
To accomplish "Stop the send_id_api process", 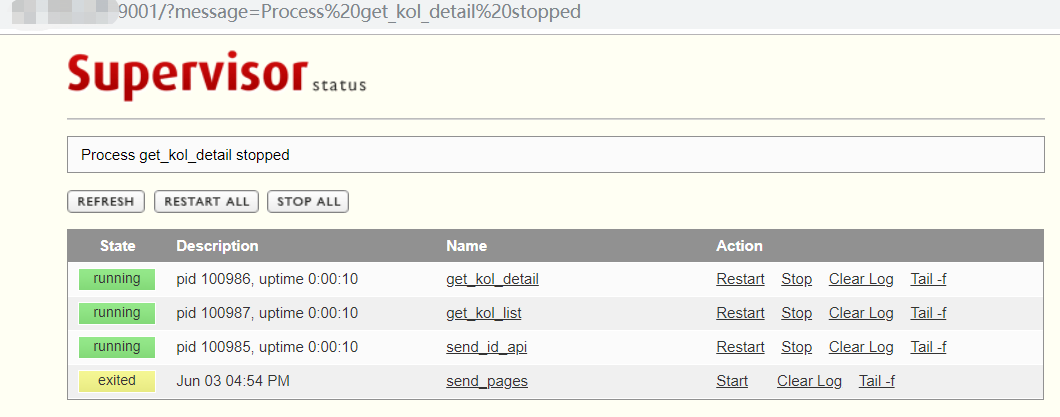I will 796,347.
